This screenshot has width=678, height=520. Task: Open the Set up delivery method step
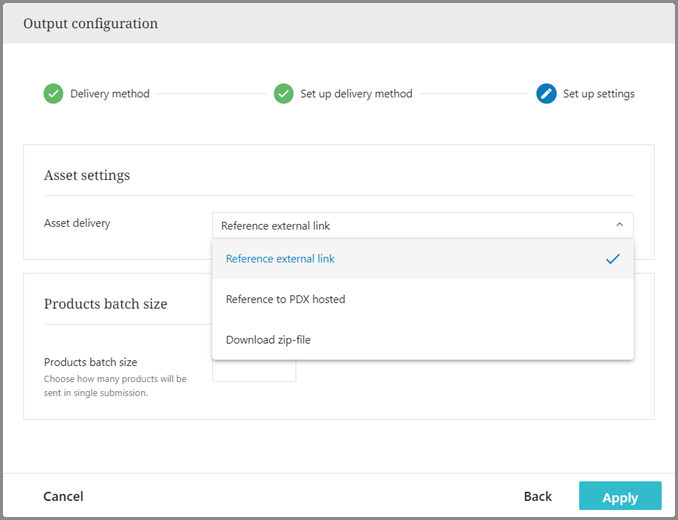coord(356,94)
